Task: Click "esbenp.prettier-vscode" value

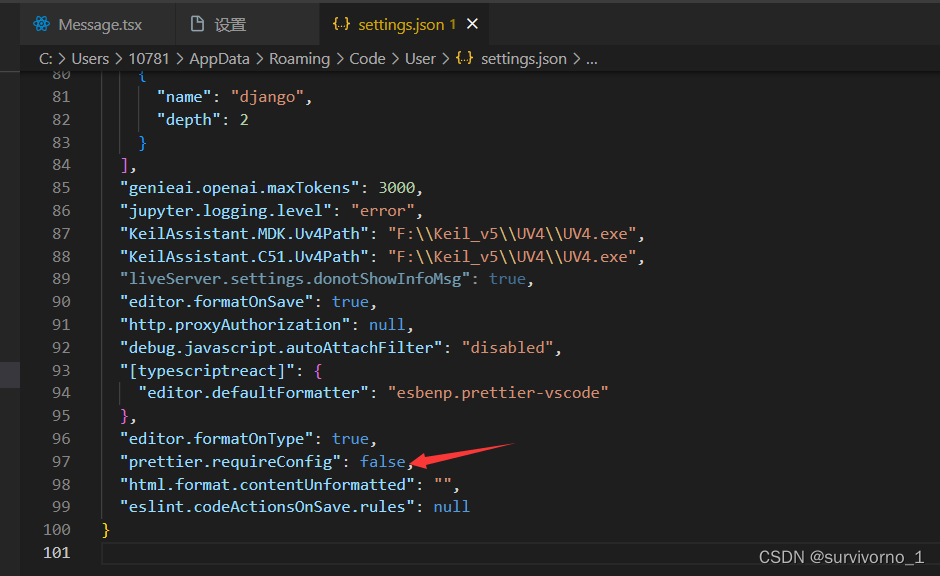Action: [498, 393]
